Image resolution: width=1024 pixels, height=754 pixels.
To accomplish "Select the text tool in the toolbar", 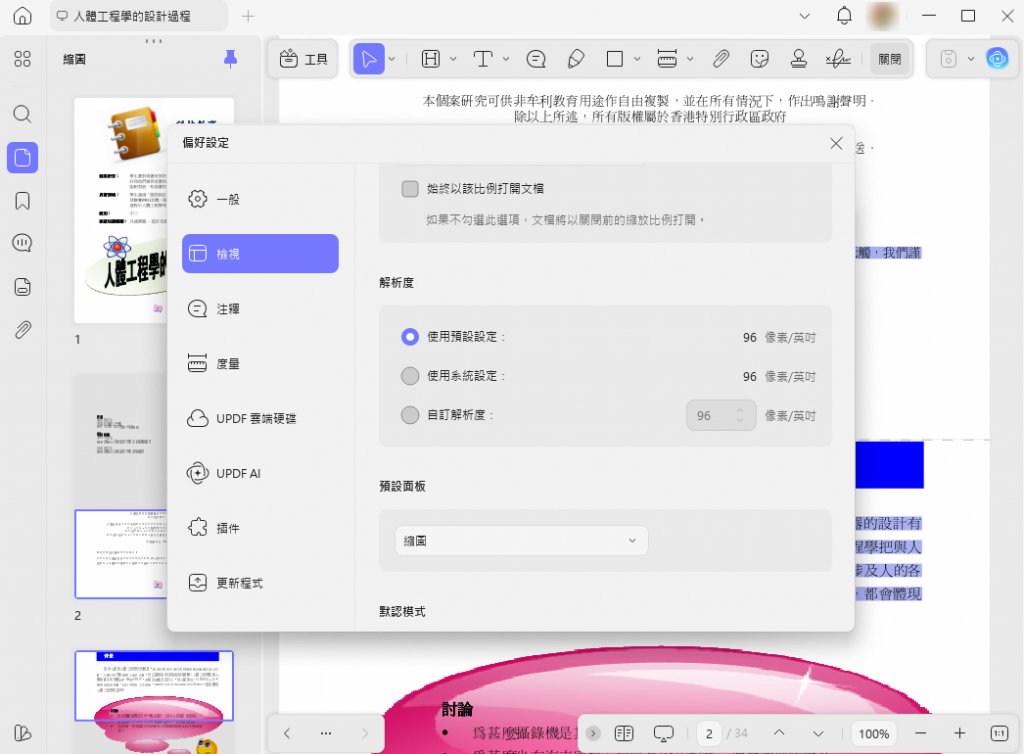I will click(x=483, y=58).
